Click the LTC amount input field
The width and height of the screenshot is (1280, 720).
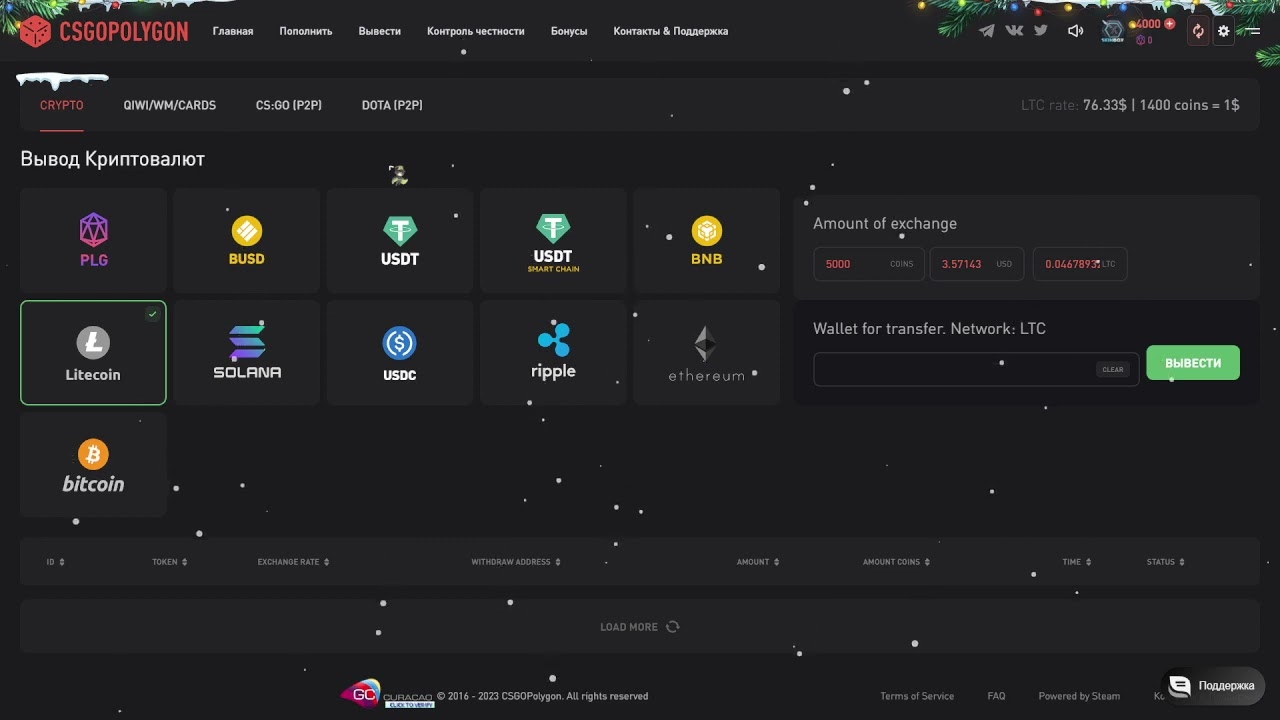tap(1080, 264)
